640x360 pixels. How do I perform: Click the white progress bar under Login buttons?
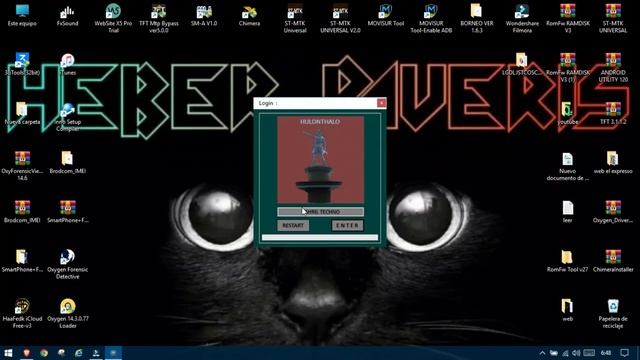(x=320, y=238)
